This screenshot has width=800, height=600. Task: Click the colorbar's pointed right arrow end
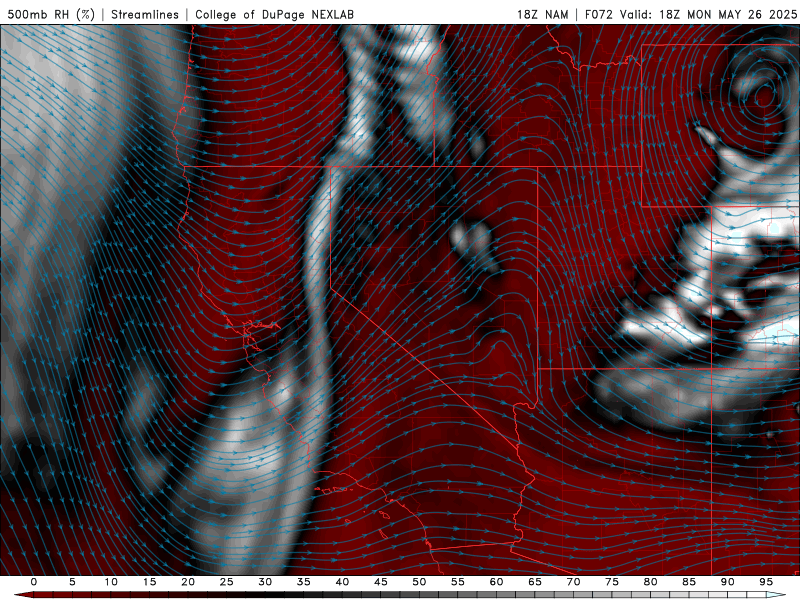tap(777, 595)
